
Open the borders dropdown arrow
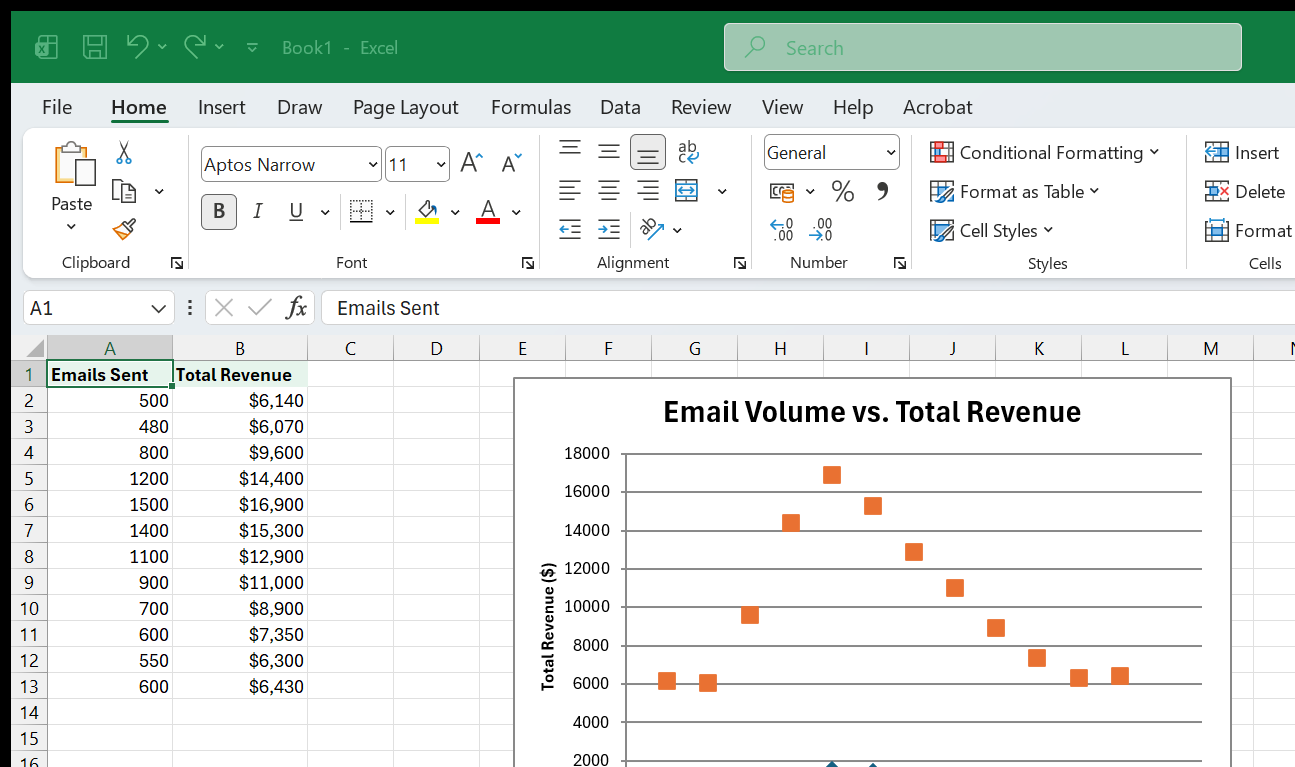390,212
